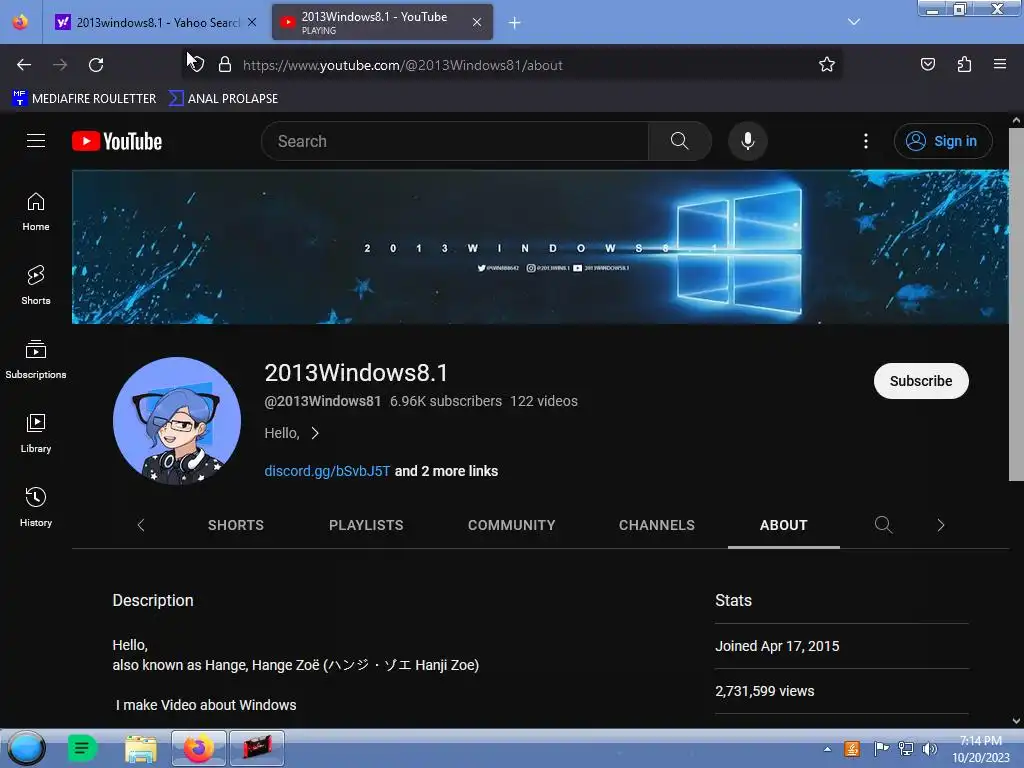List all tabs dropdown arrow
The image size is (1024, 768).
coord(854,22)
